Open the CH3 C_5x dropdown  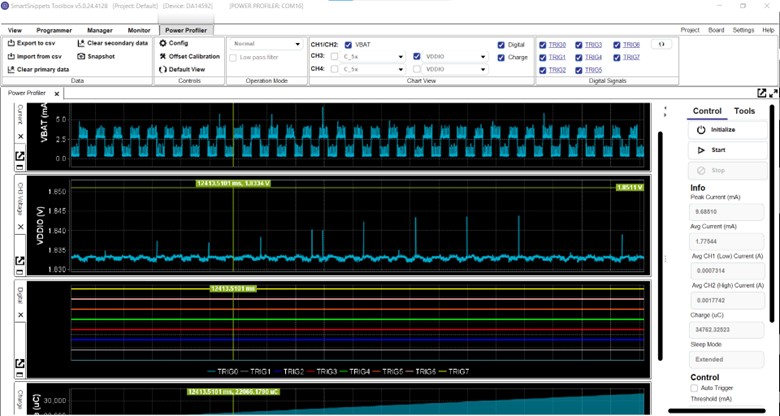(x=373, y=57)
